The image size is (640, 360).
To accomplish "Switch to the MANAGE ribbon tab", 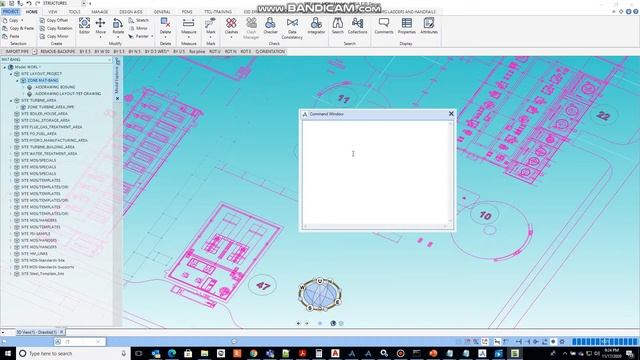I will [x=100, y=12].
